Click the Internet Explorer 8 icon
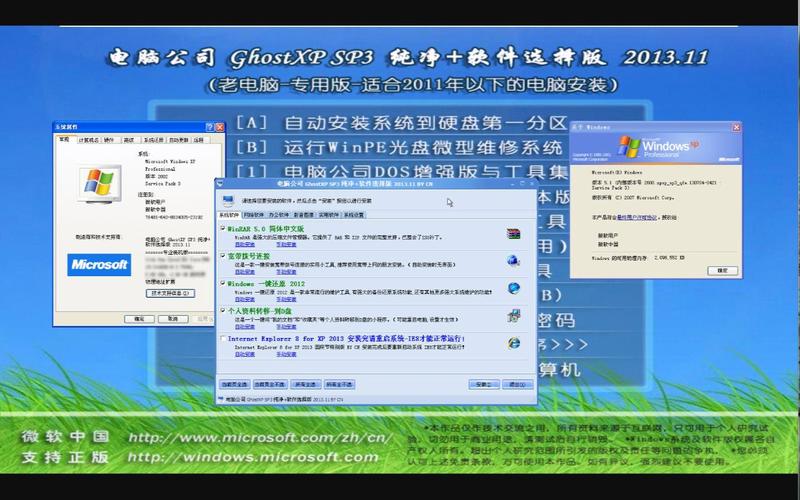The width and height of the screenshot is (800, 500). pos(514,343)
